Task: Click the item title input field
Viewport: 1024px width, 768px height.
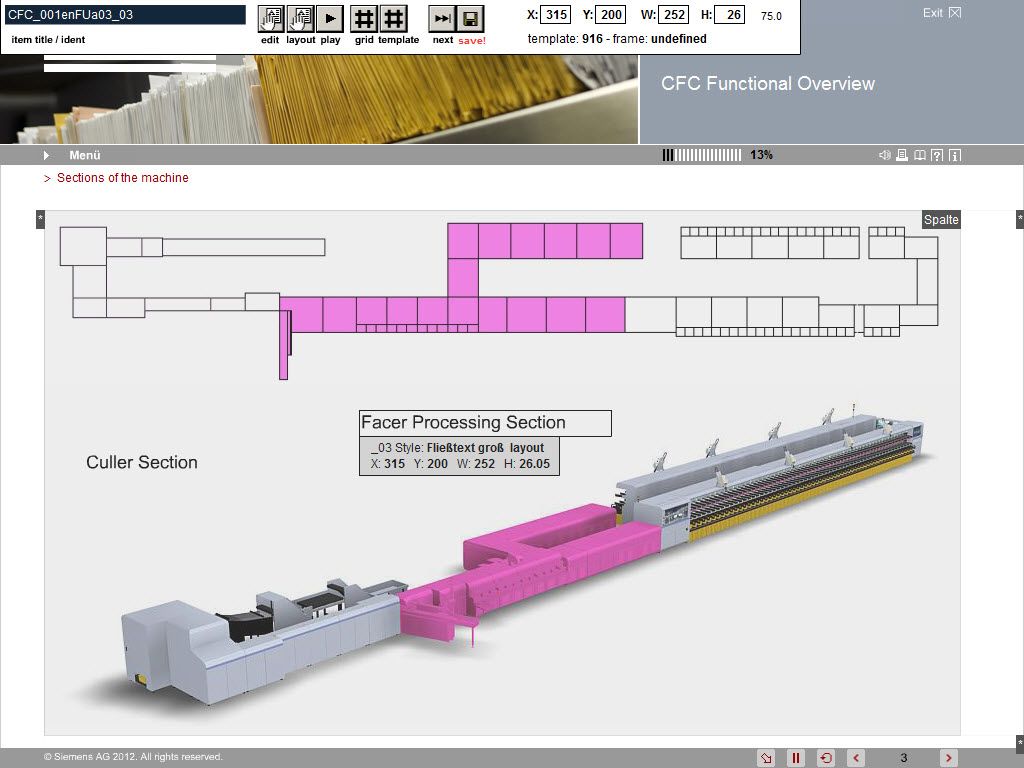Action: [x=125, y=15]
